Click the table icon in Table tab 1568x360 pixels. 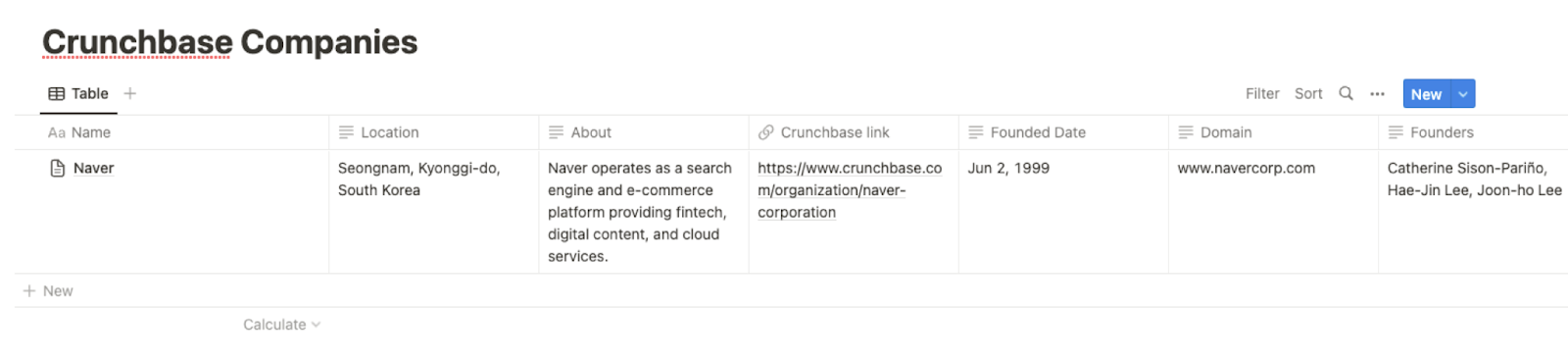pos(57,93)
